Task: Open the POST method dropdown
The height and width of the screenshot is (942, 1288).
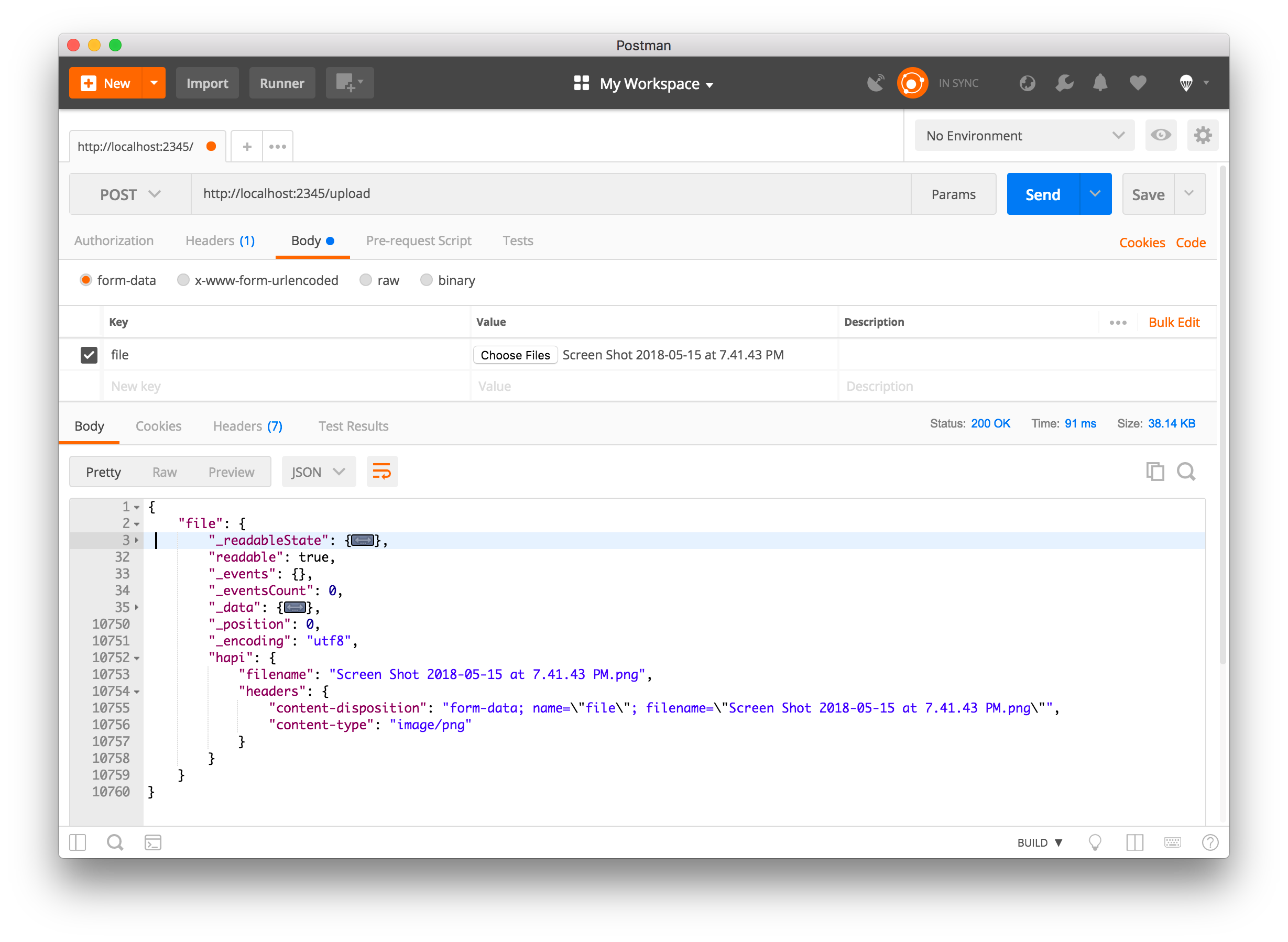Action: tap(130, 194)
